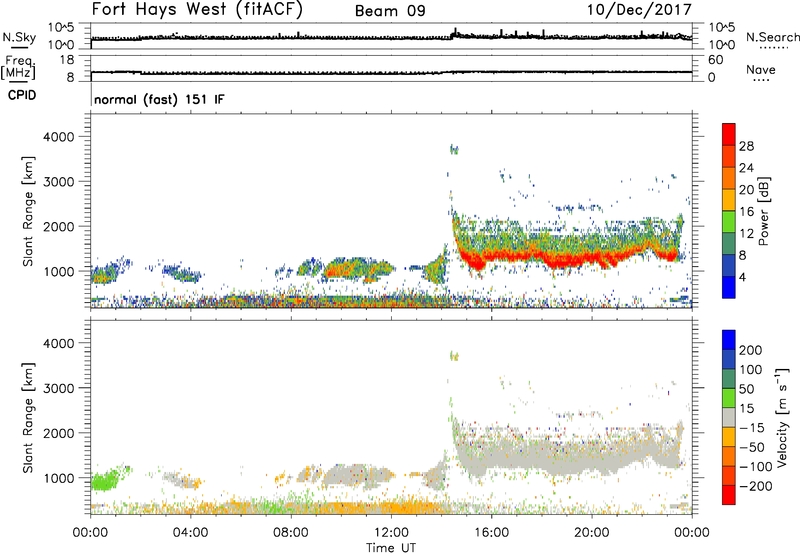Click the date '10/Dec/2017'
Viewport: 800px width, 554px height.
coord(639,9)
